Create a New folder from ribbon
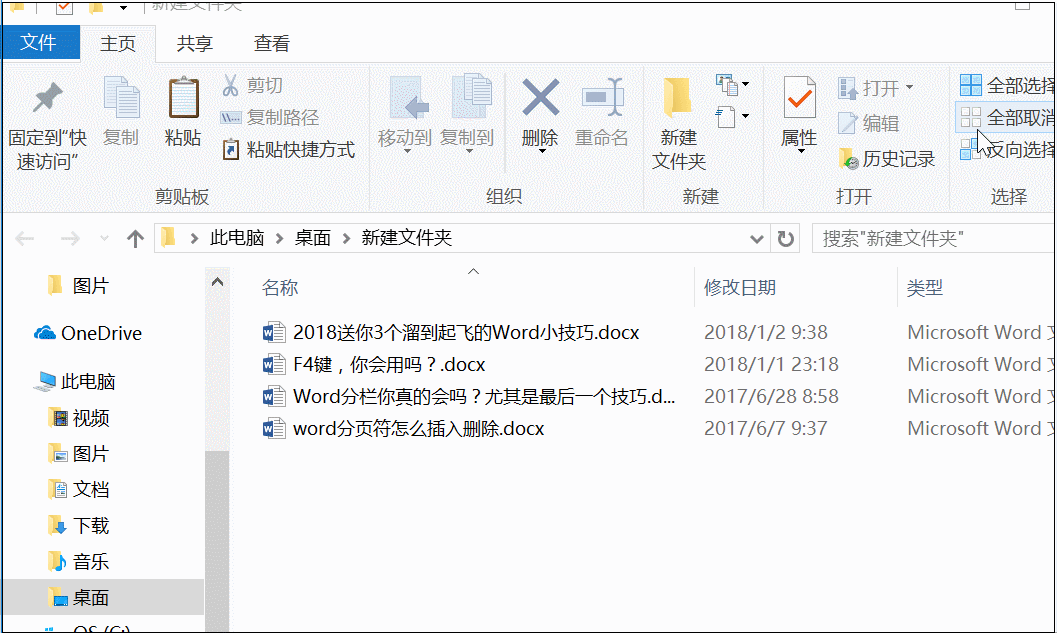Viewport: 1057px width, 633px height. [x=678, y=123]
